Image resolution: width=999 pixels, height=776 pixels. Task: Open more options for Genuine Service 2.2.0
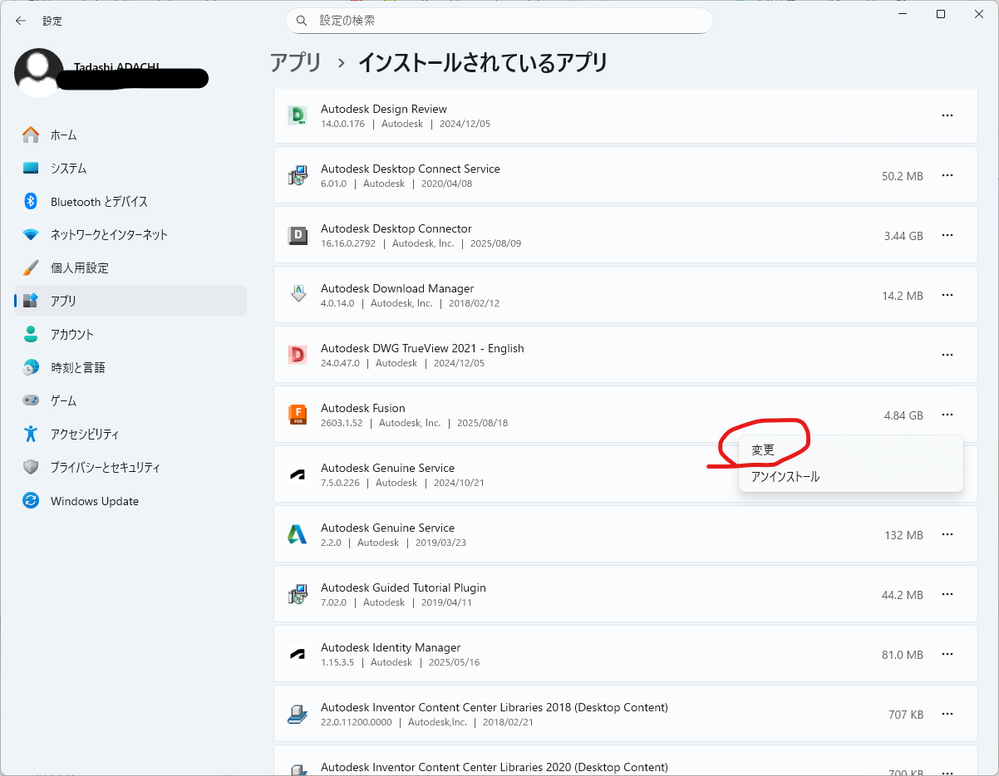point(947,535)
